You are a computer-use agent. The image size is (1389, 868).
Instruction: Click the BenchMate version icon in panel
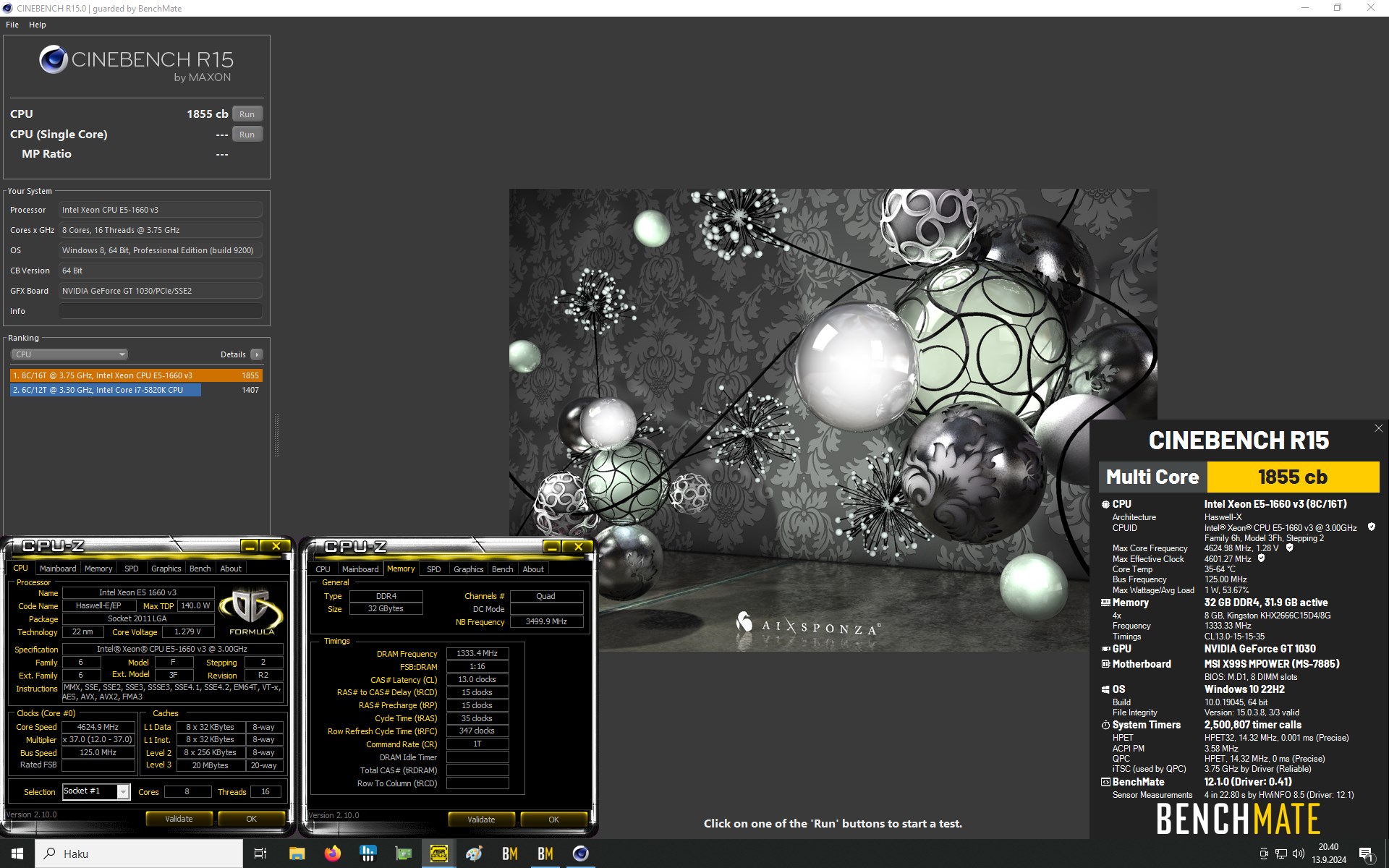pos(1105,782)
